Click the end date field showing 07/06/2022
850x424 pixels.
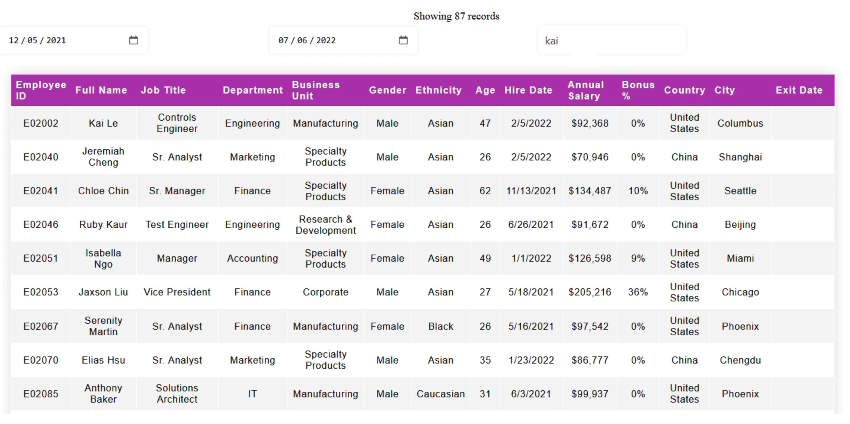(343, 40)
